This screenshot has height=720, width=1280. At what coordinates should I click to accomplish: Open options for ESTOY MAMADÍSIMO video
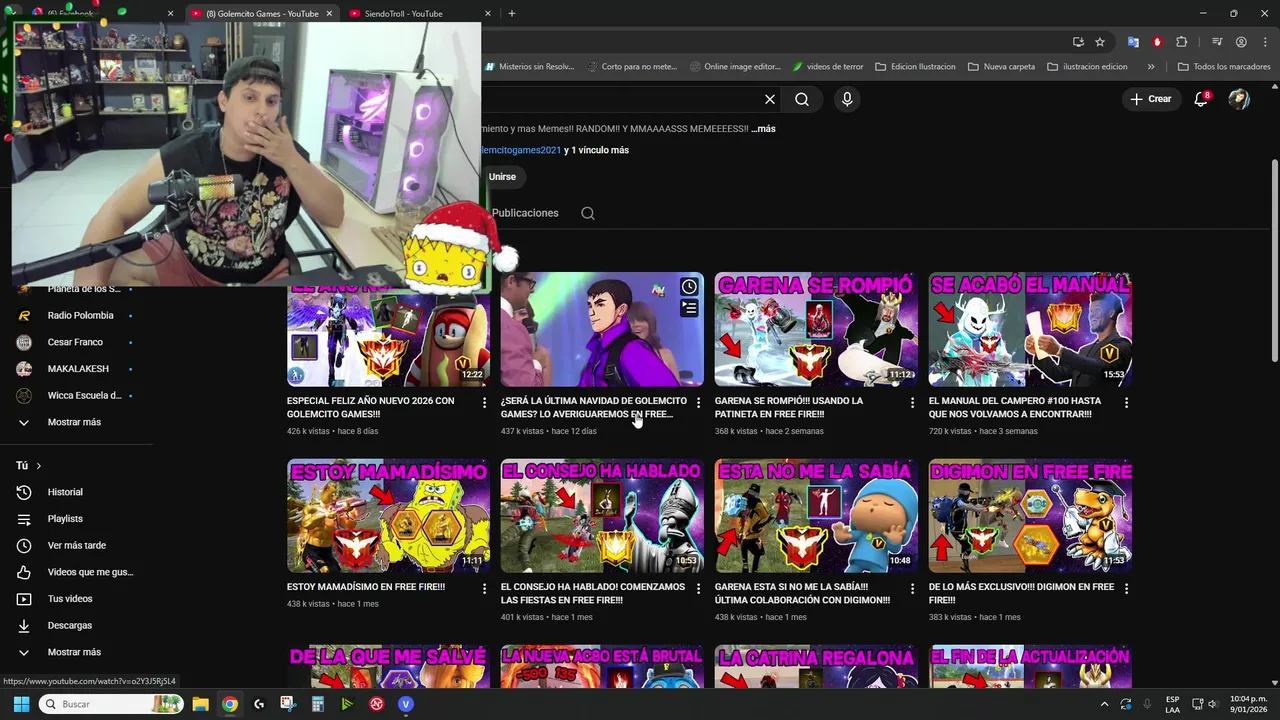pyautogui.click(x=484, y=589)
